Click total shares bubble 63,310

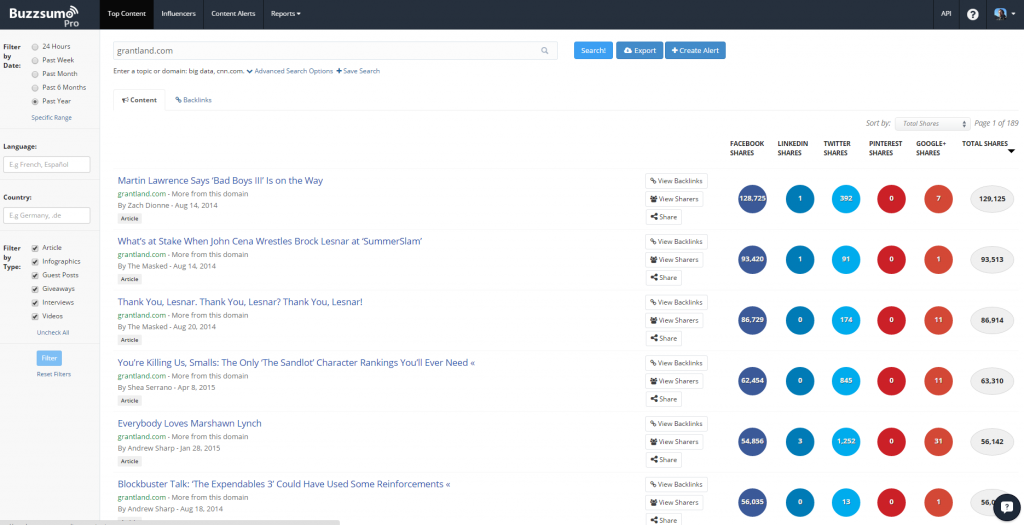993,381
